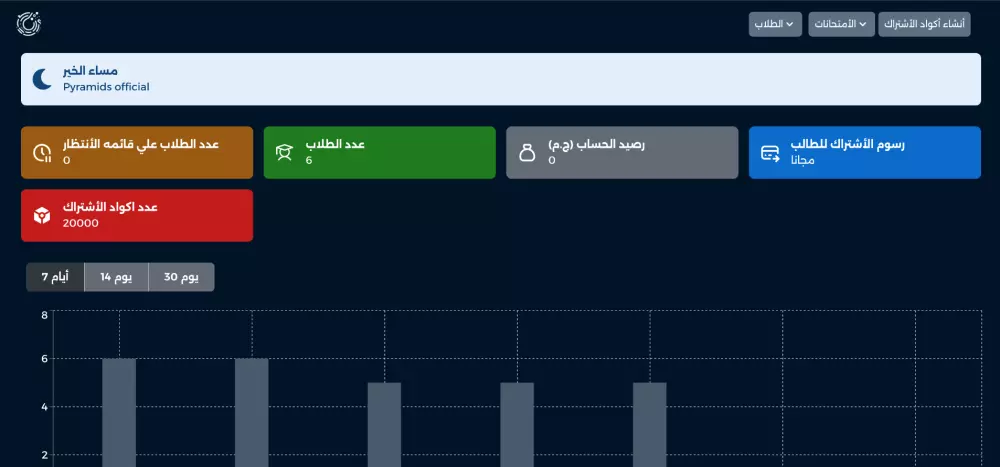Click the 'مساء الخير' greeting text
This screenshot has width=1000, height=467.
click(90, 71)
